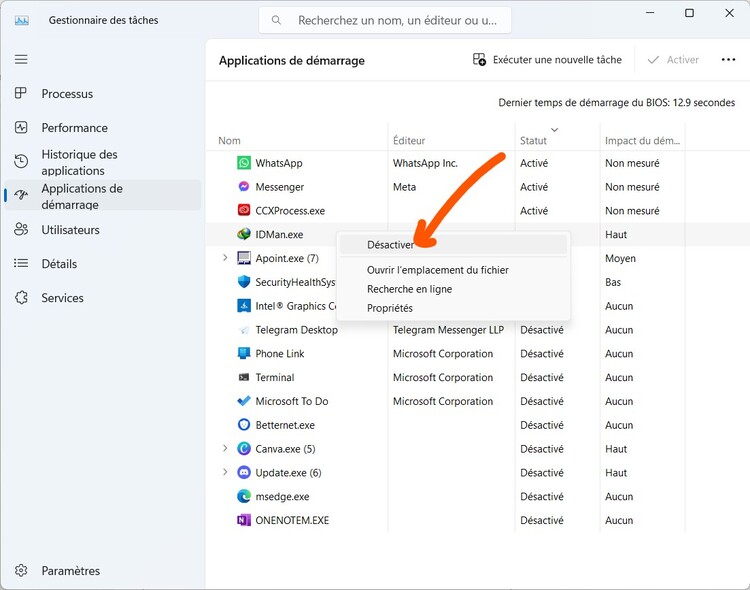Viewport: 750px width, 590px height.
Task: Select the msedge.exe entry
Action: point(282,497)
